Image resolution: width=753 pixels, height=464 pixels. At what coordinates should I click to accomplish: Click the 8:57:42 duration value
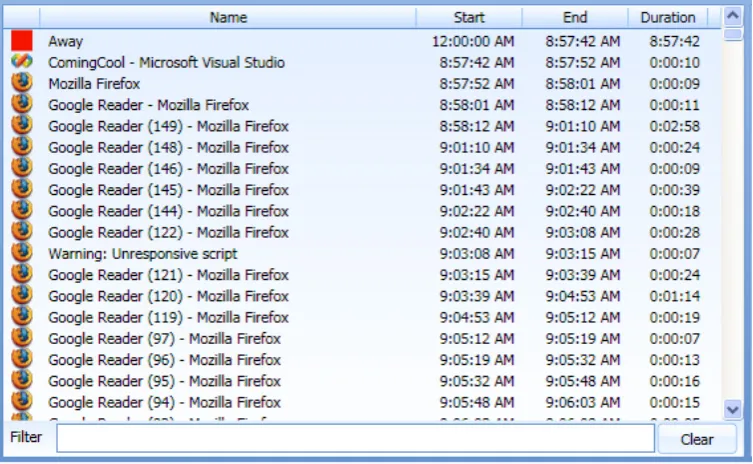pyautogui.click(x=674, y=41)
